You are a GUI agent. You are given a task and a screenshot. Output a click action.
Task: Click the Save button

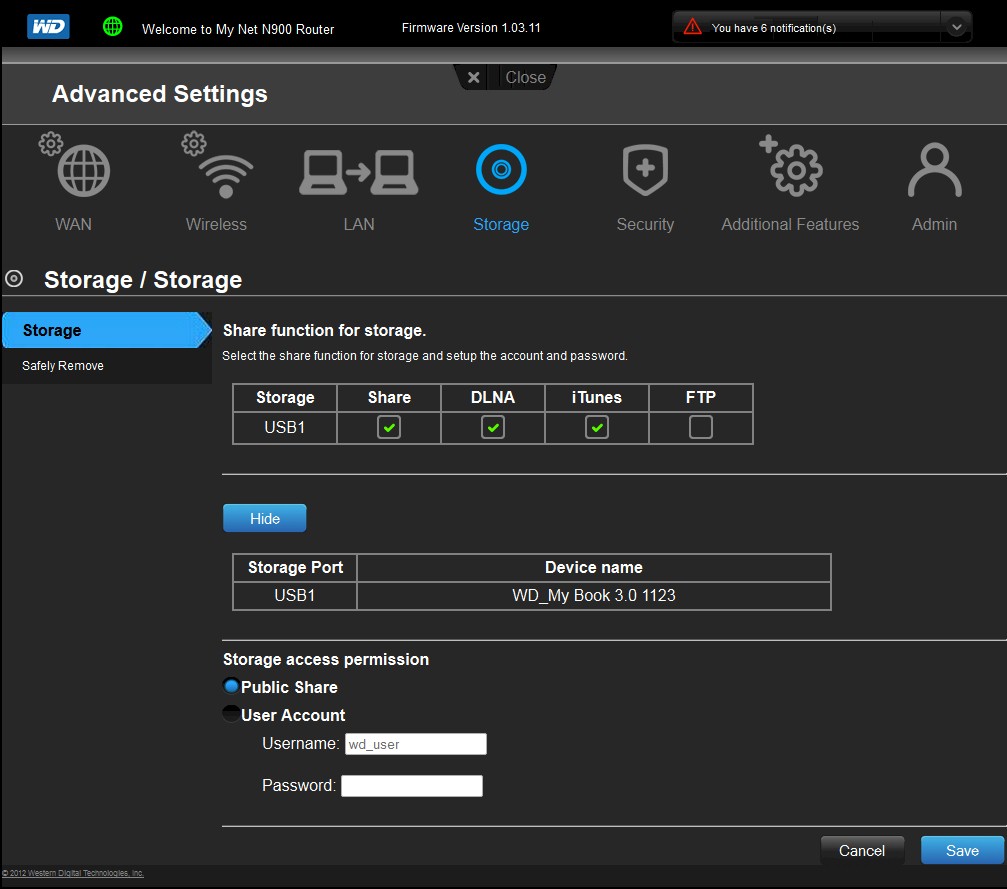[962, 850]
